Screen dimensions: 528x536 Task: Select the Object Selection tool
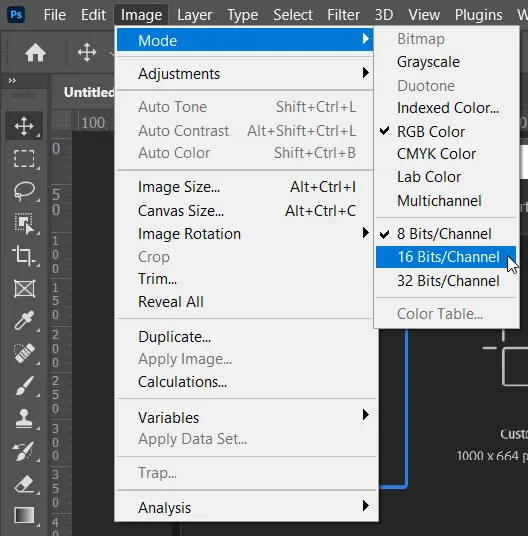pos(24,224)
